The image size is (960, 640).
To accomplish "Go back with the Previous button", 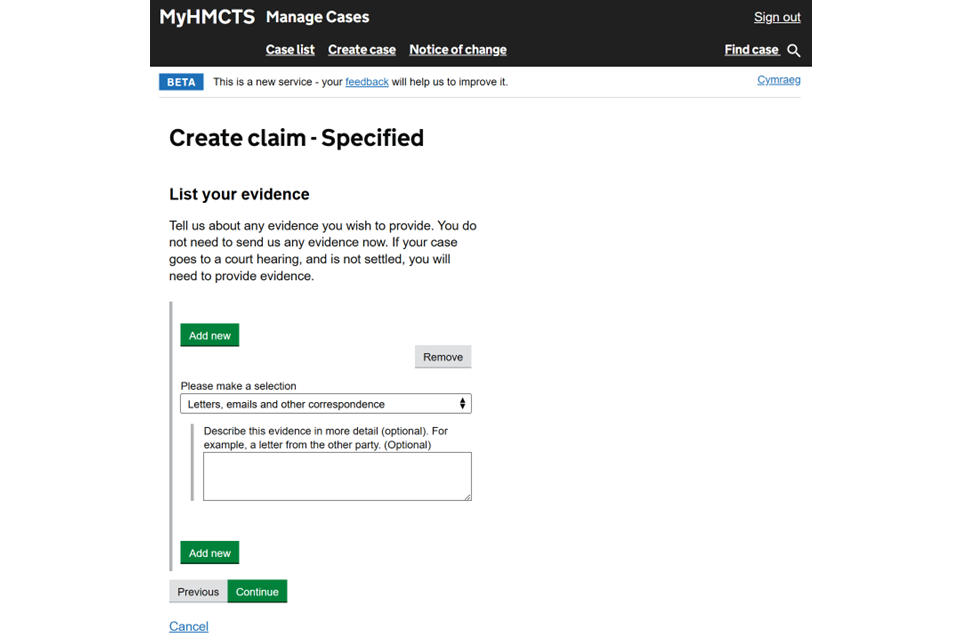I will point(198,592).
